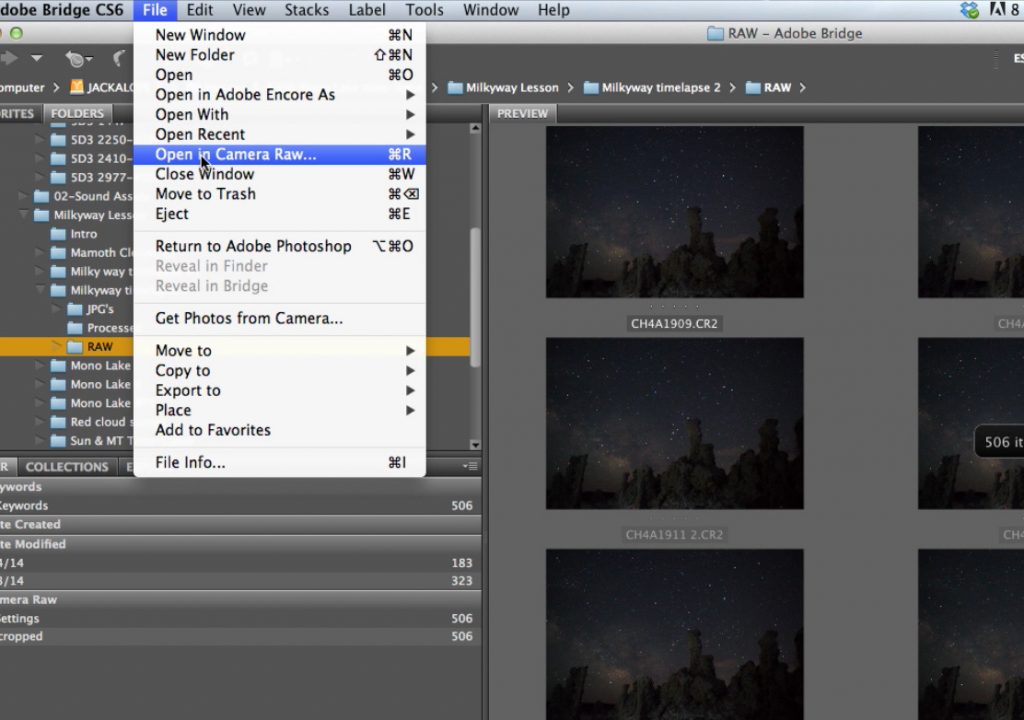Screen dimensions: 1024x720
Task: Click the boomerang Return to Photoshop icon
Action: (x=119, y=59)
